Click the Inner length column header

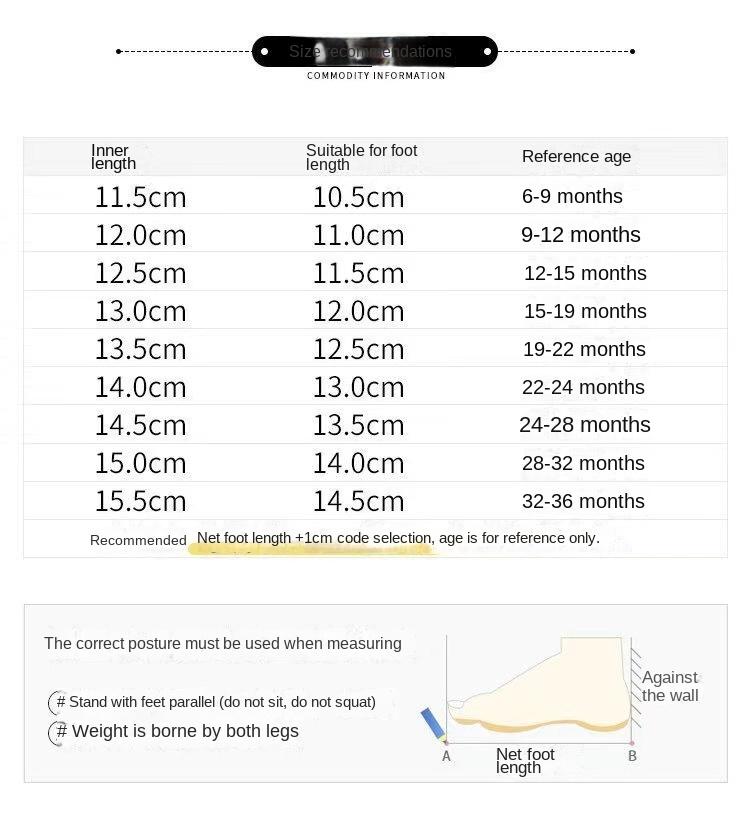[x=113, y=157]
